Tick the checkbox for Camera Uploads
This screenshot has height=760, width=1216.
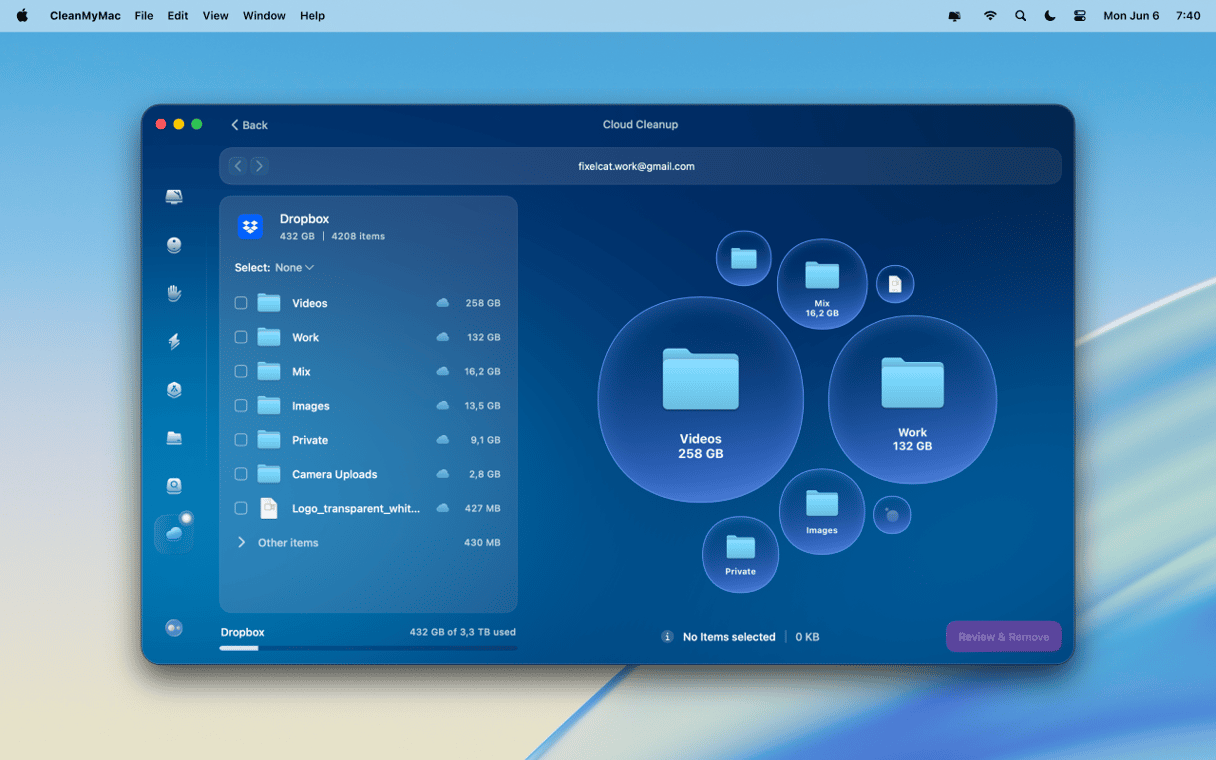tap(241, 474)
